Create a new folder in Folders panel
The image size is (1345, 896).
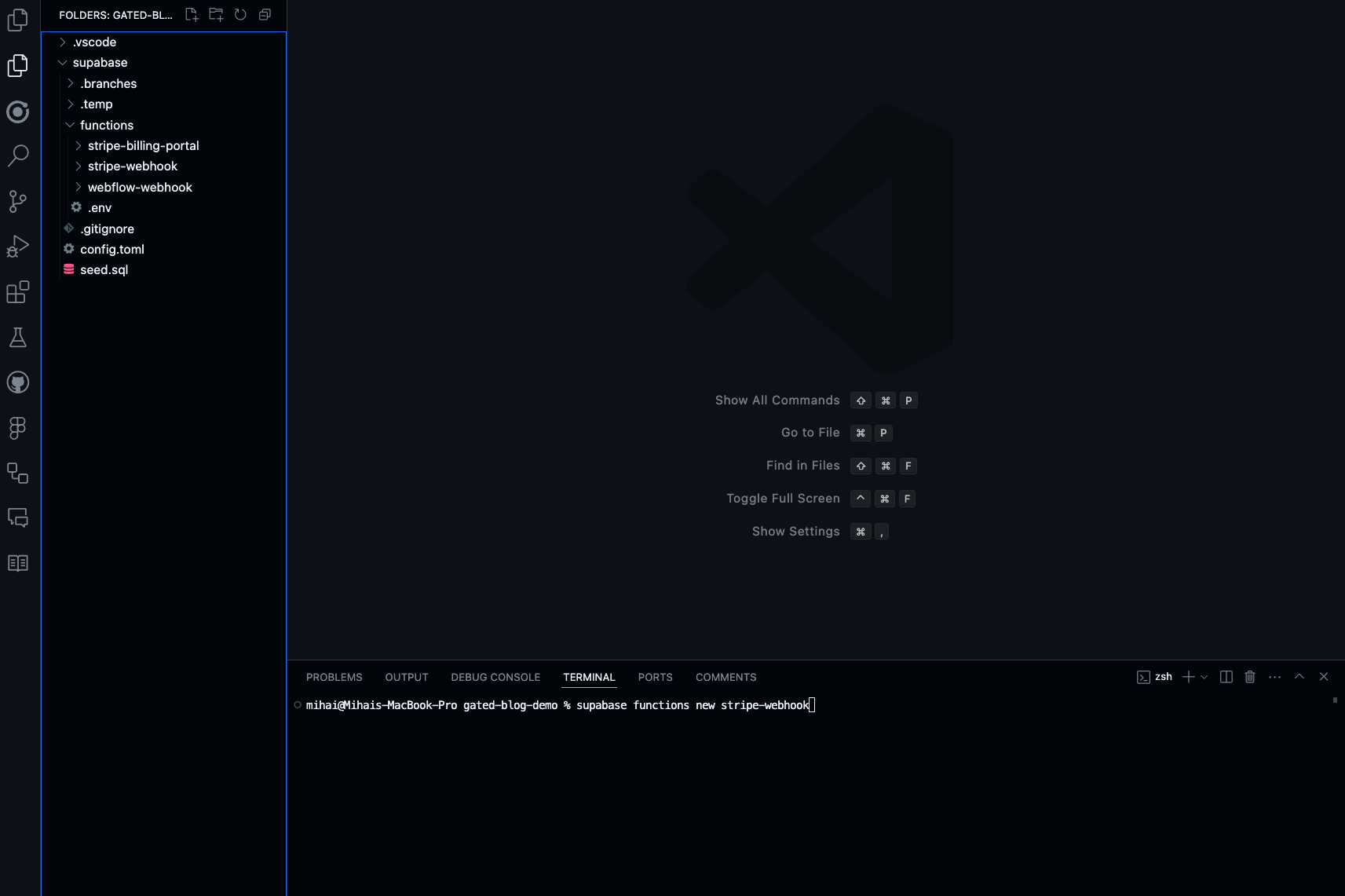click(x=216, y=14)
